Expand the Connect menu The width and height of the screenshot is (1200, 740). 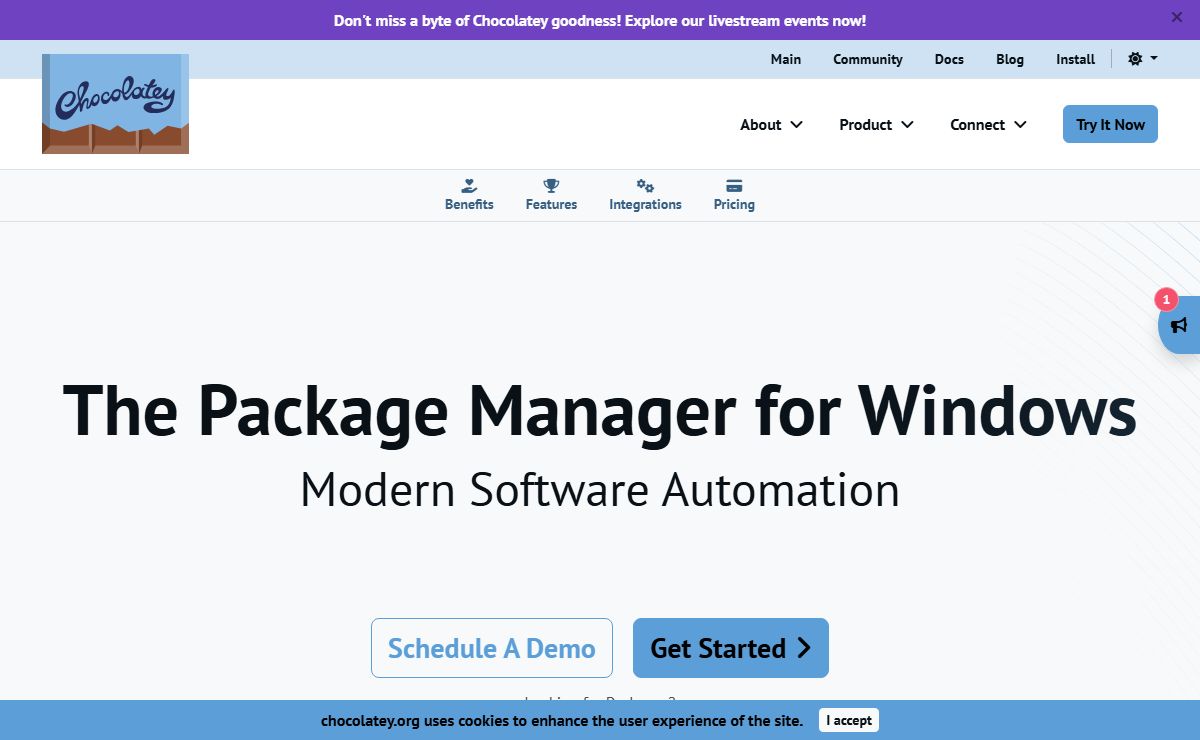988,125
